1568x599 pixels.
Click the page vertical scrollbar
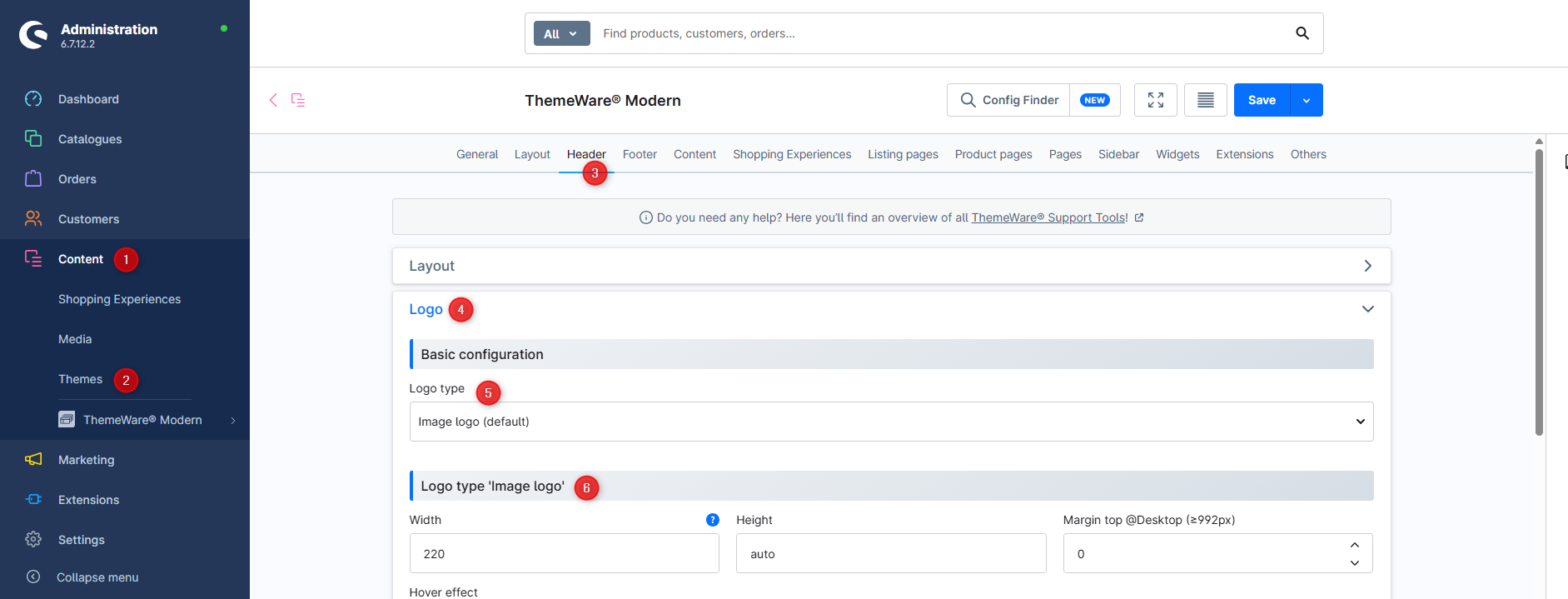(1539, 292)
